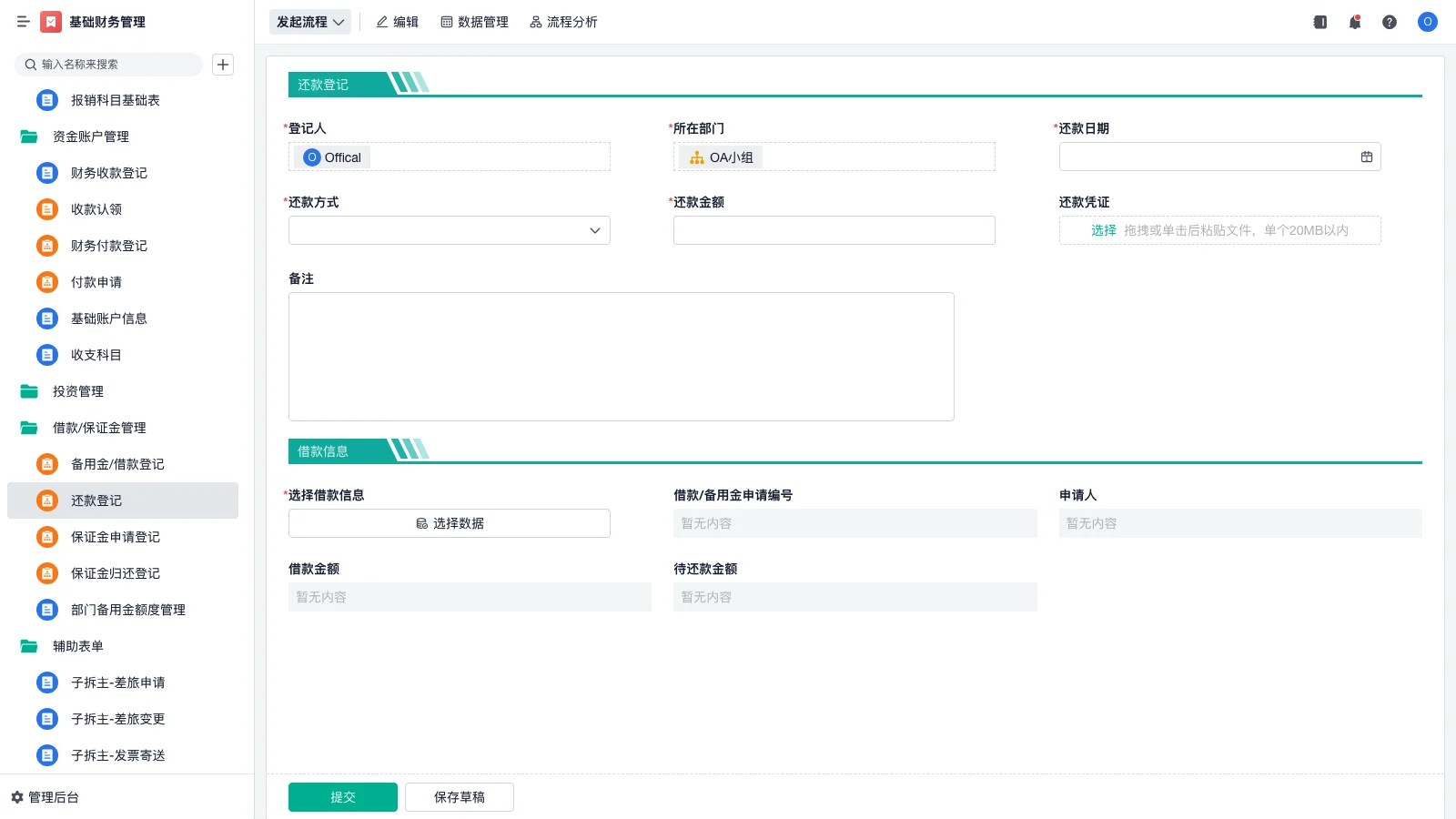This screenshot has width=1456, height=819.
Task: Click the 保存草稿 button
Action: (x=460, y=797)
